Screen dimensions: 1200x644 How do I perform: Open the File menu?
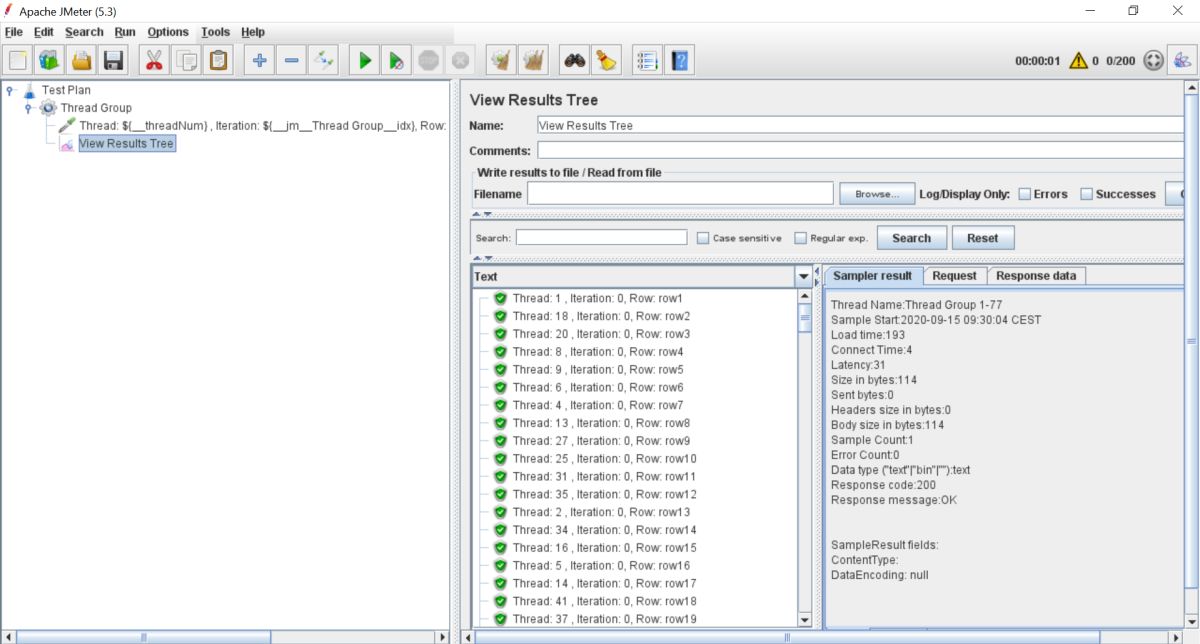(x=13, y=32)
